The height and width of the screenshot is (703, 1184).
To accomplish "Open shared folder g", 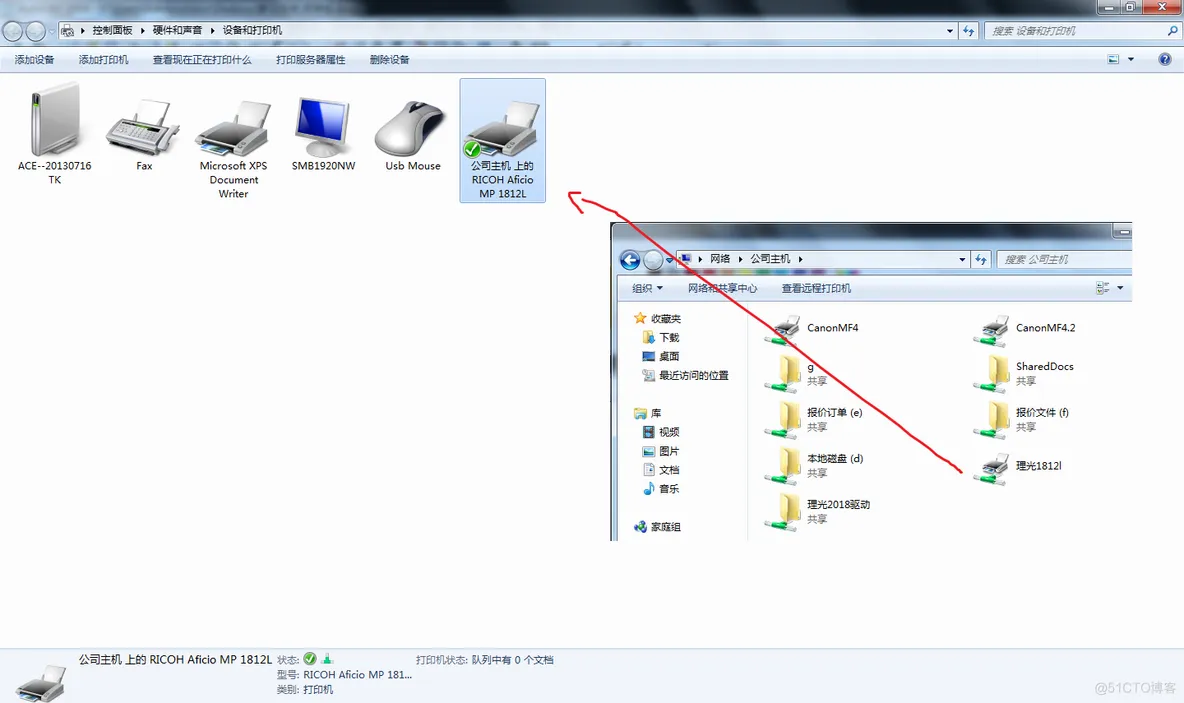I will 795,374.
